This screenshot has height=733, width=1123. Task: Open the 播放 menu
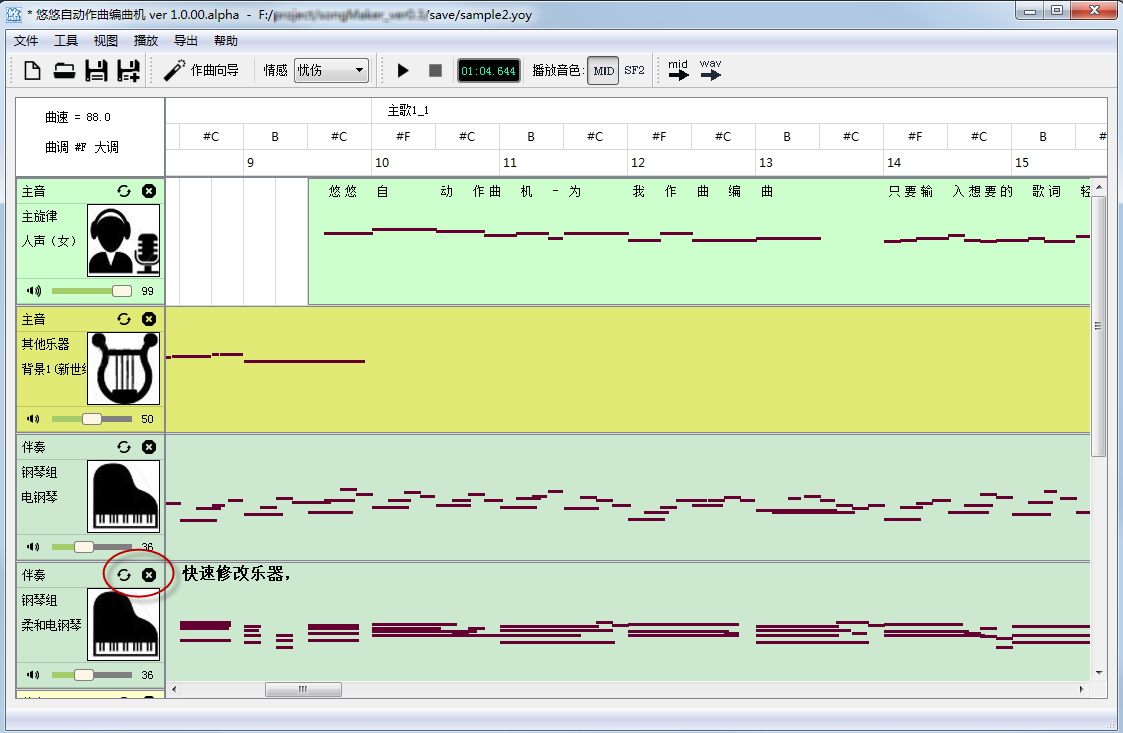click(x=145, y=41)
